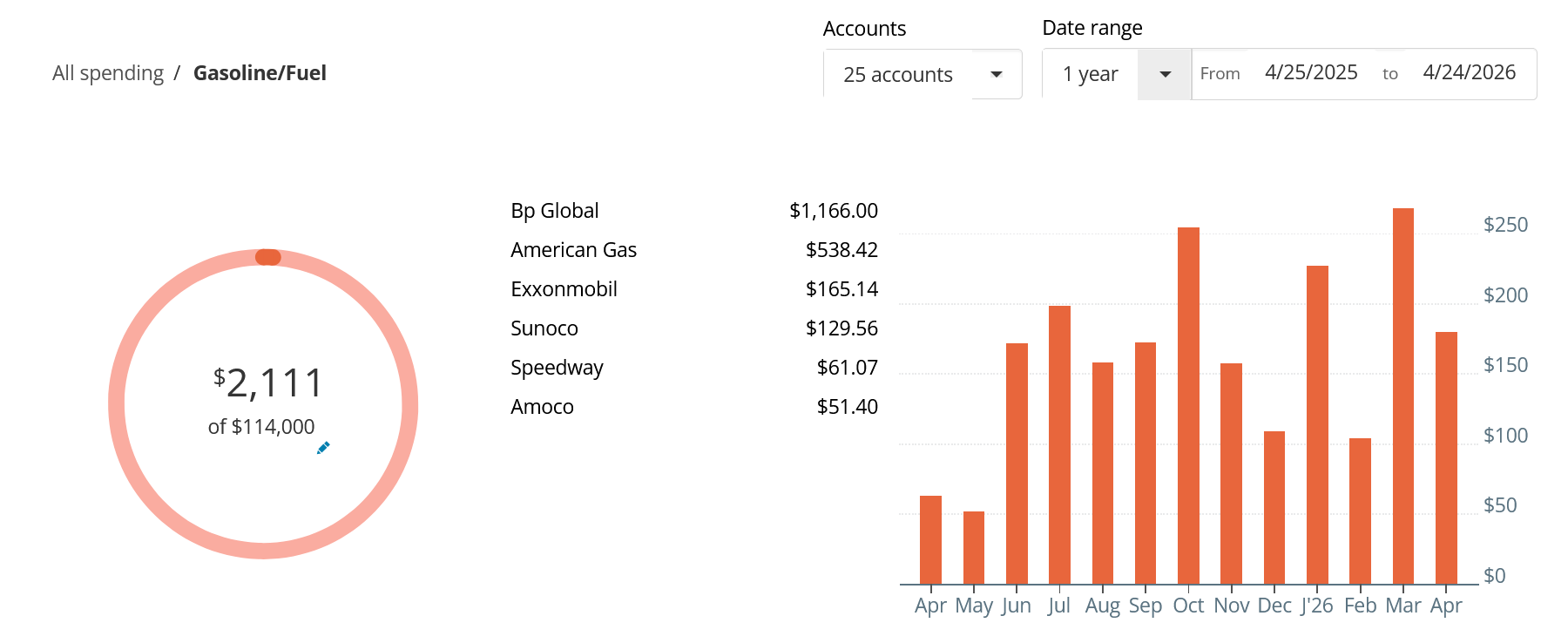The image size is (1568, 643).
Task: Select the American Gas merchant
Action: (573, 250)
